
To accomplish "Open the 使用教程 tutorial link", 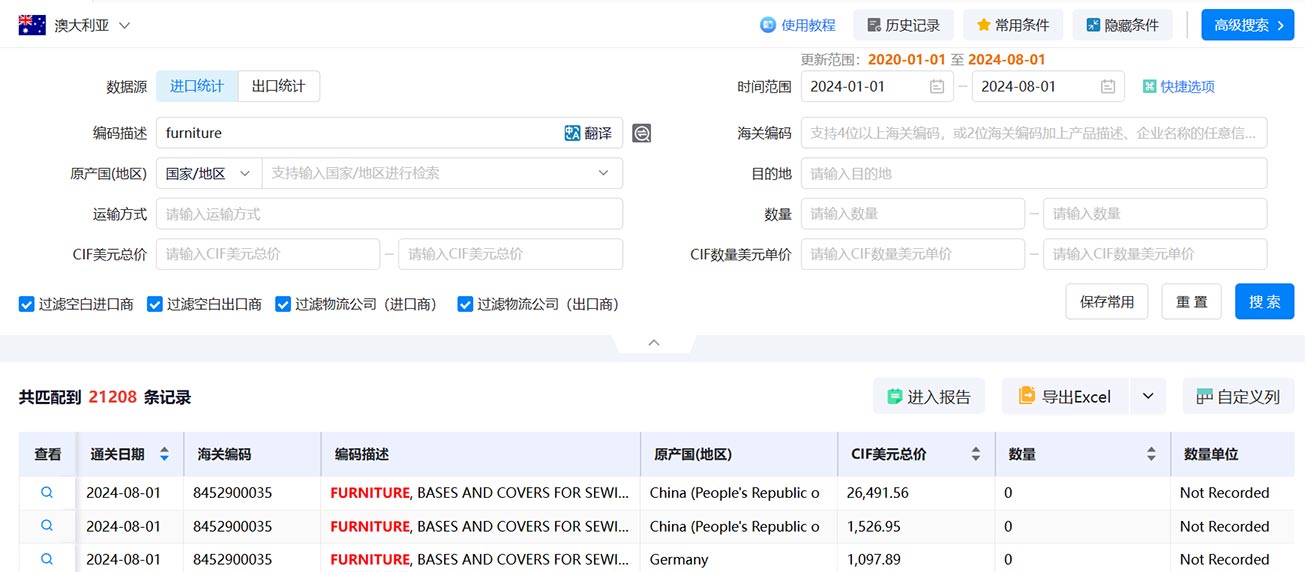I will click(797, 25).
